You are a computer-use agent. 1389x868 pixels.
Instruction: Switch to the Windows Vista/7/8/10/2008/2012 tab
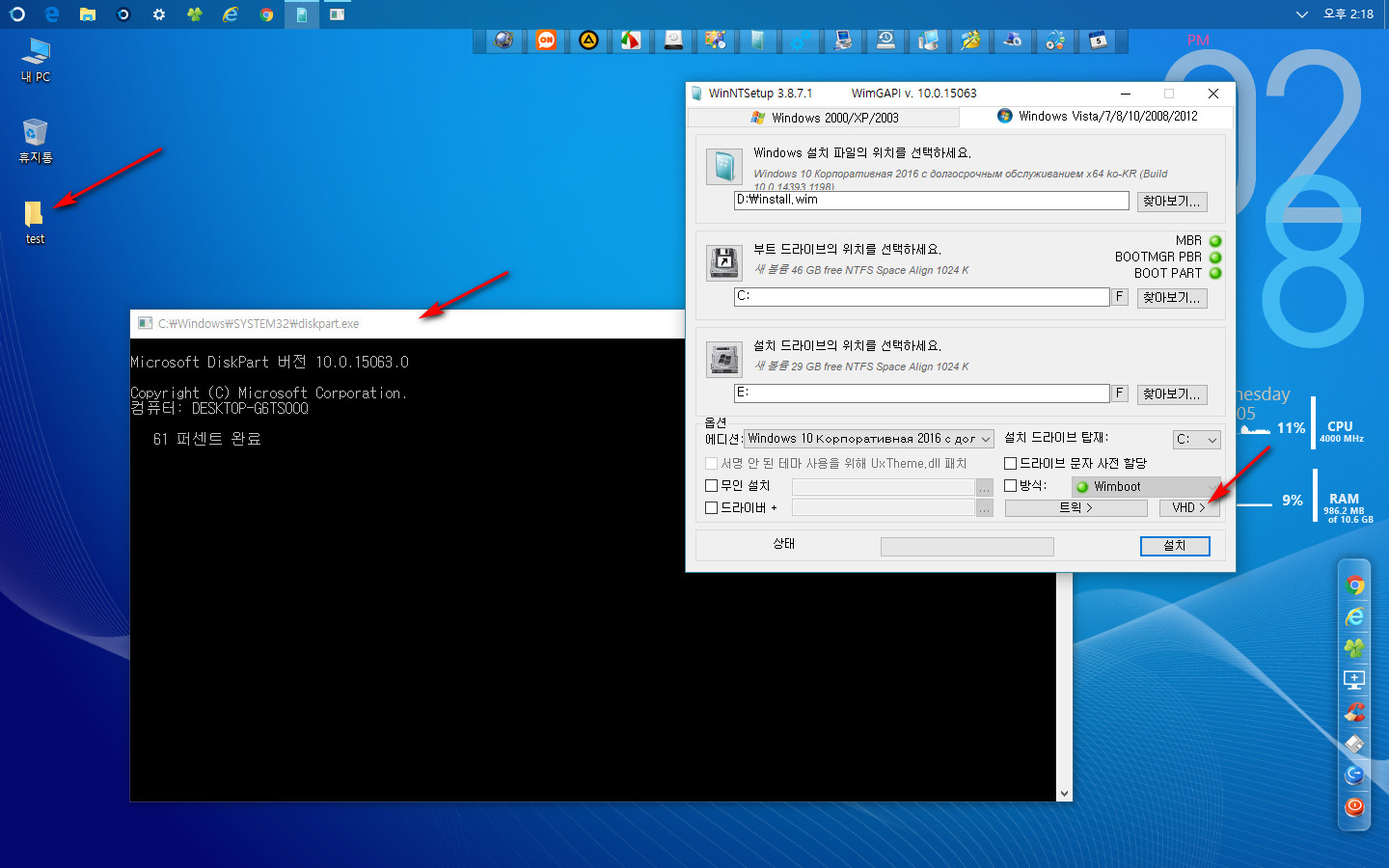point(1097,116)
